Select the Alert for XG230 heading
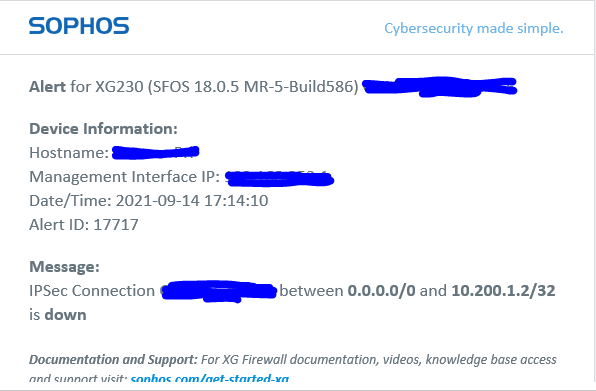Screen dimensions: 596x391 (194, 87)
